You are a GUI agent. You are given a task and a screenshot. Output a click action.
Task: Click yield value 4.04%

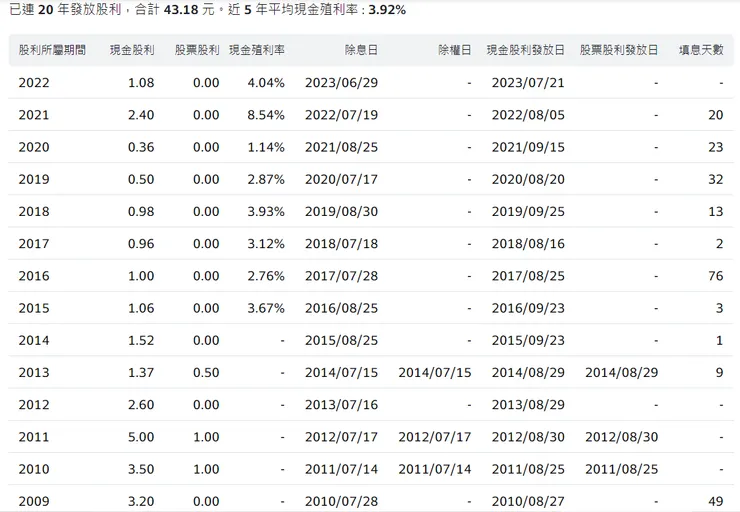pos(266,83)
